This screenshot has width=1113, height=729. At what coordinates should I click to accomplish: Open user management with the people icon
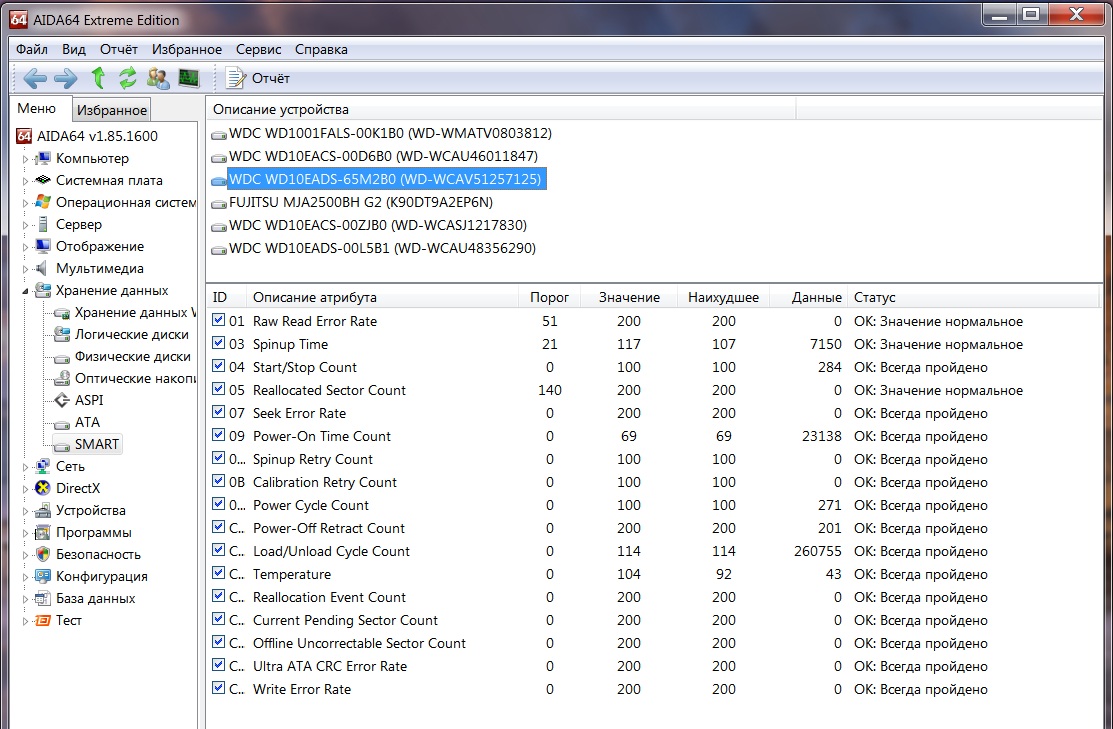pyautogui.click(x=158, y=78)
